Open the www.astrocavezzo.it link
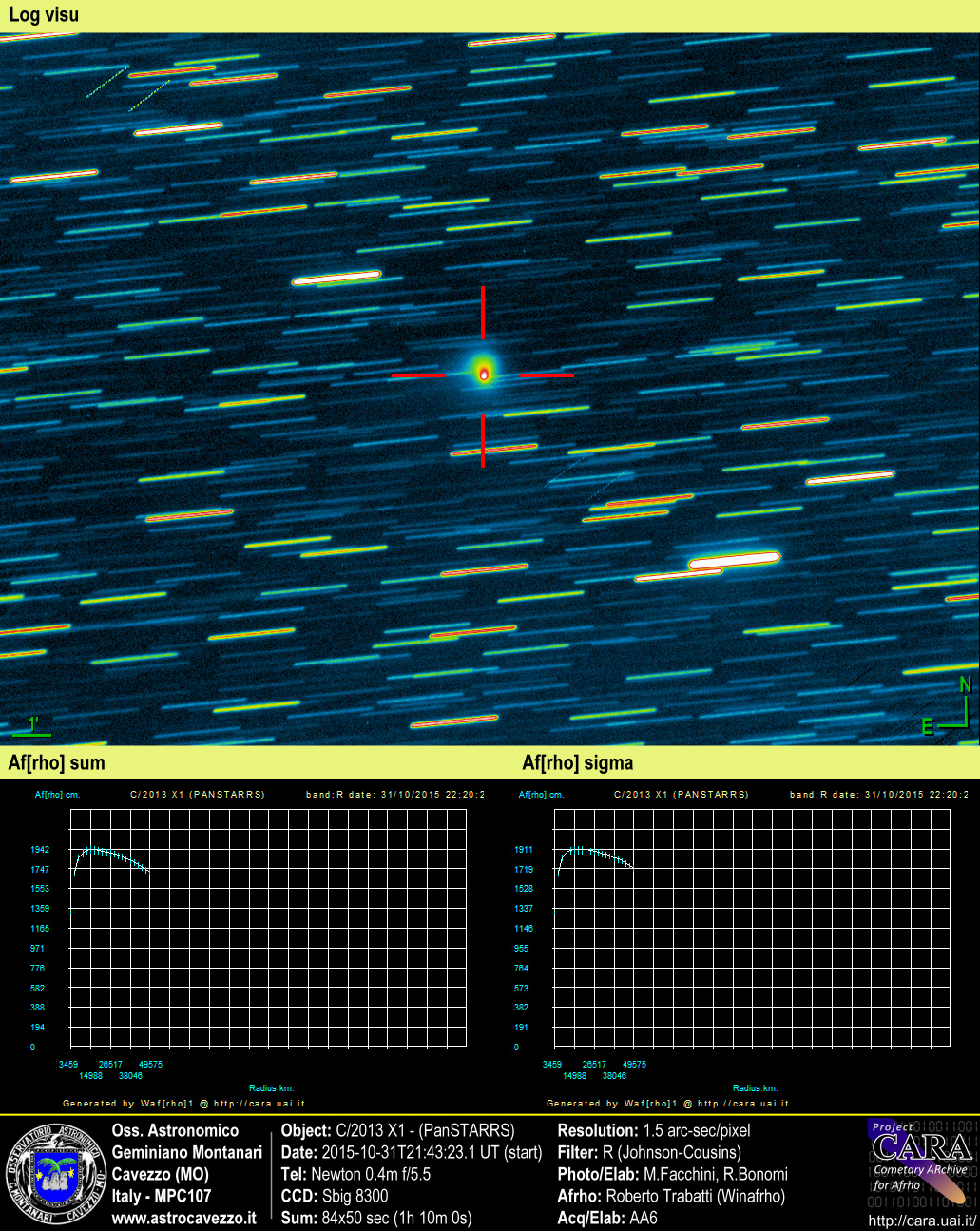This screenshot has width=980, height=1231. tap(184, 1218)
